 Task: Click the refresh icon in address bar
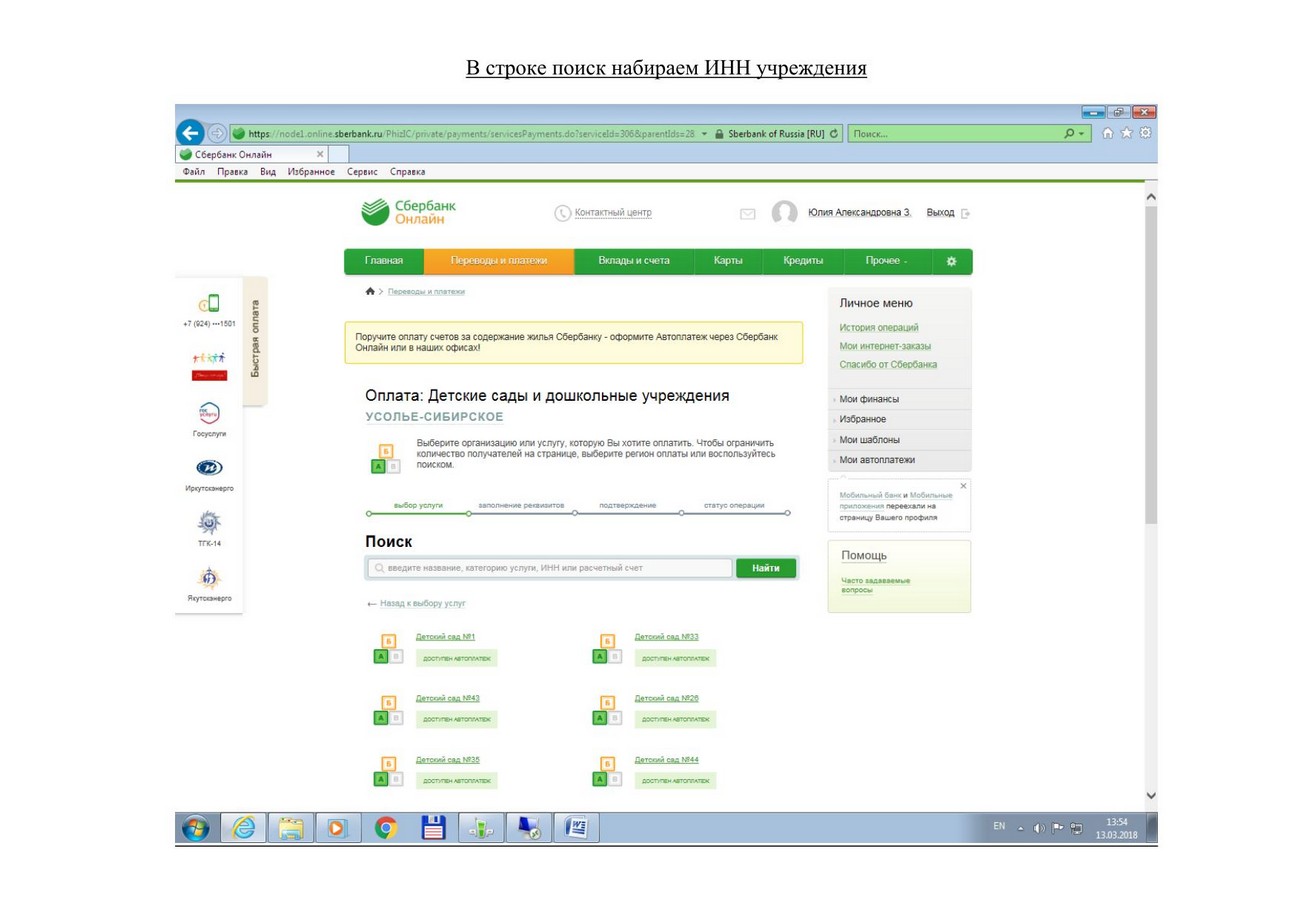pos(834,134)
